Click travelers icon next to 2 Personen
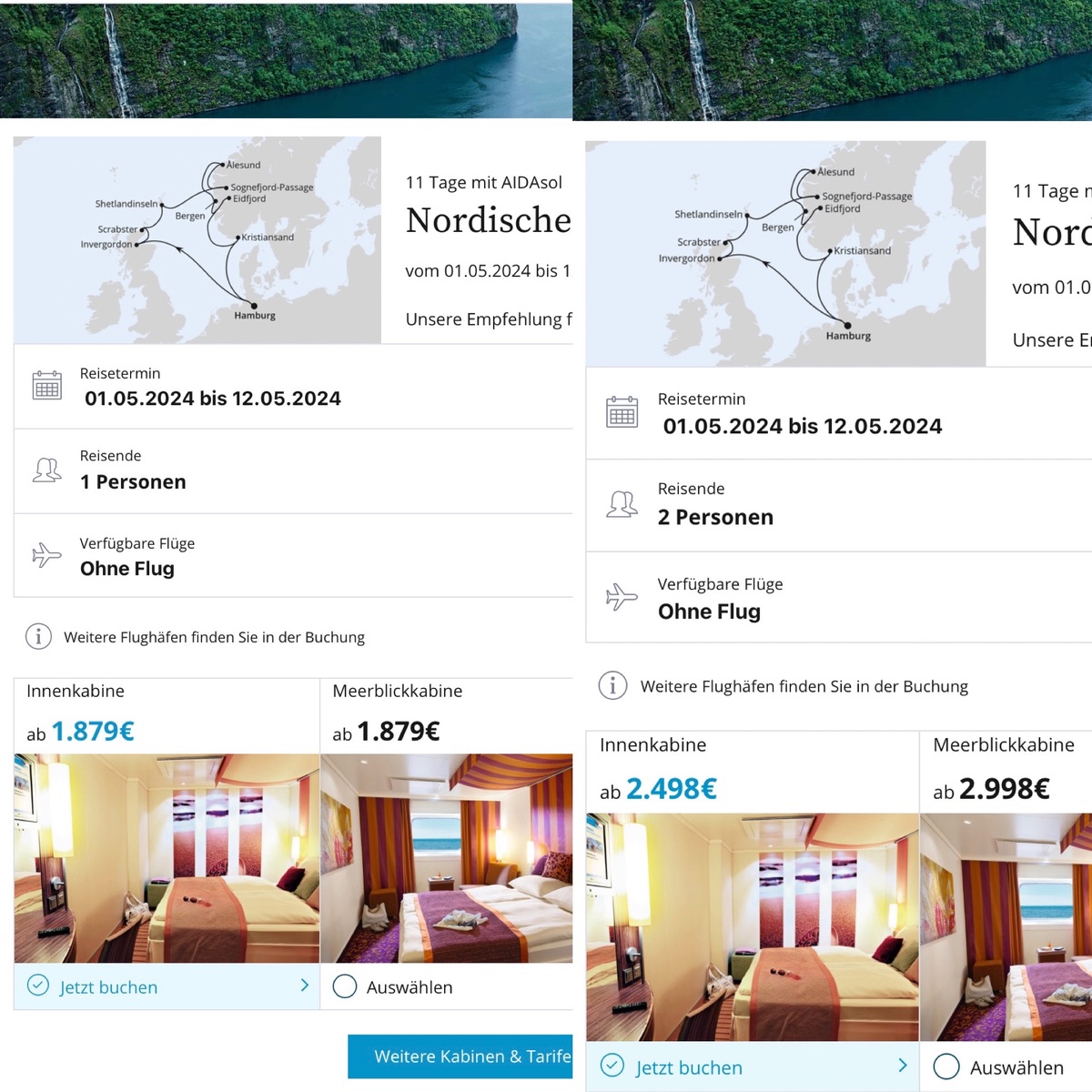 tap(622, 503)
